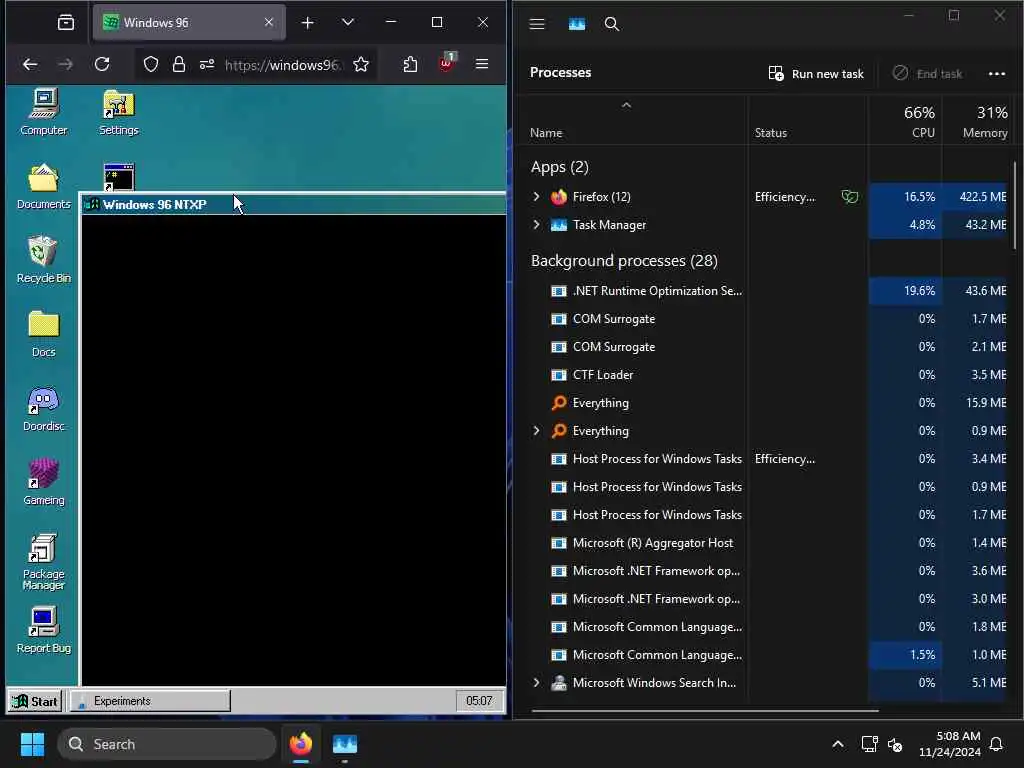Viewport: 1024px width, 768px height.
Task: Click Firefox in the Windows taskbar
Action: pos(301,744)
